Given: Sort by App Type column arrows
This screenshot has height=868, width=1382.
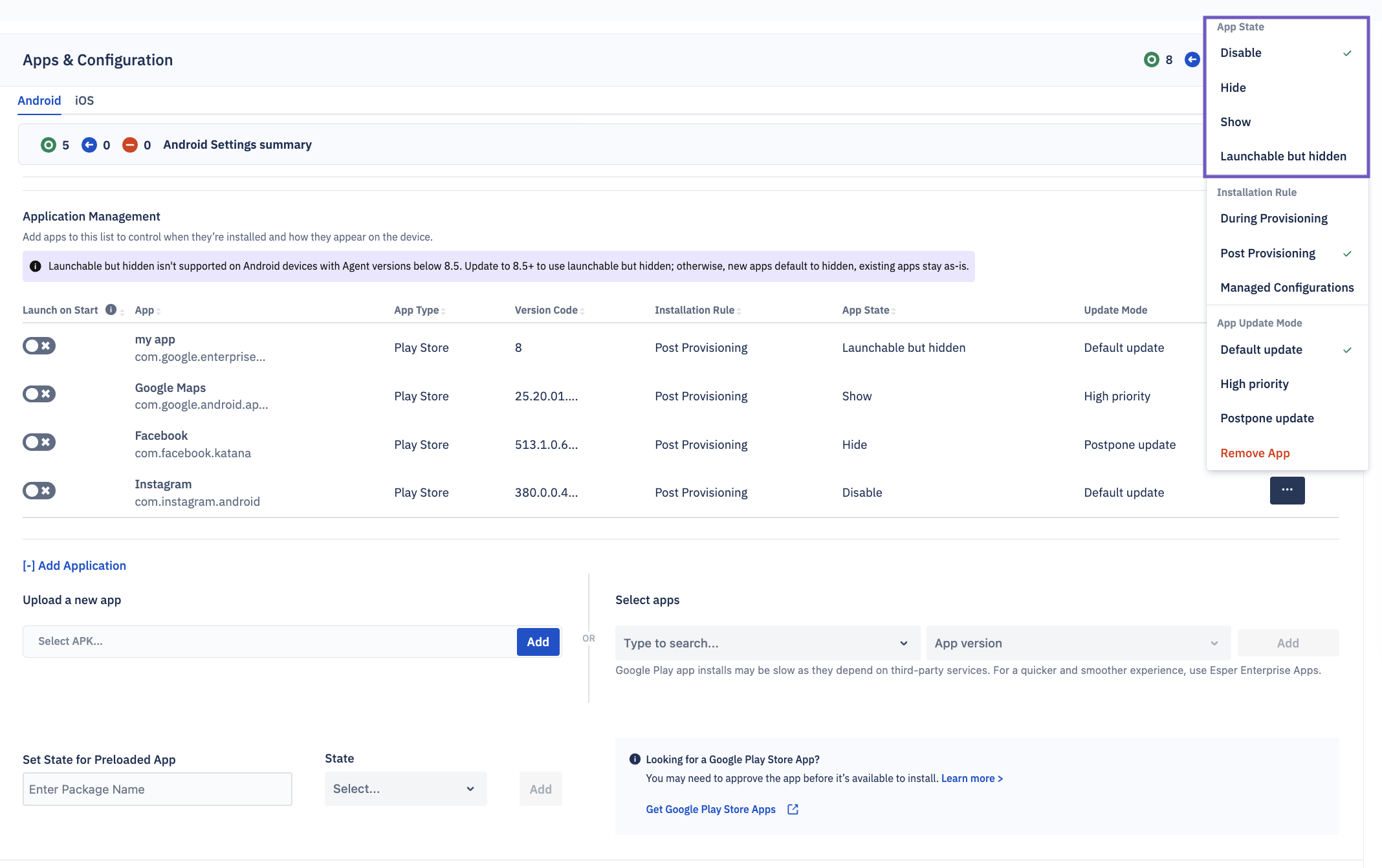Looking at the screenshot, I should pyautogui.click(x=443, y=311).
